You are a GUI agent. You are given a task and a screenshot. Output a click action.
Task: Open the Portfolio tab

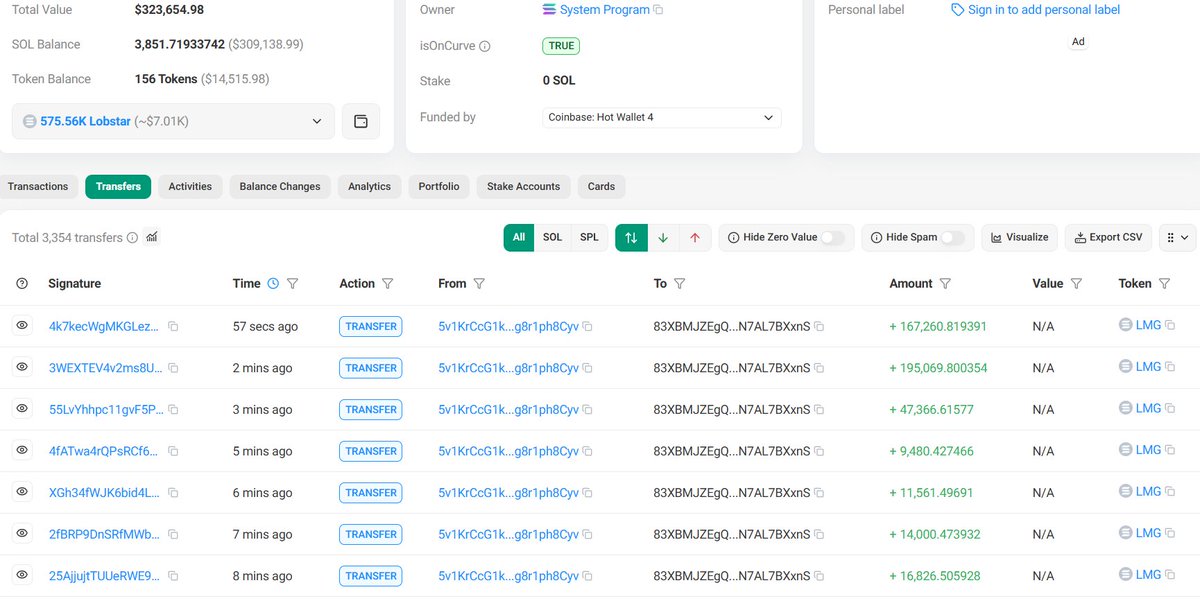click(x=439, y=186)
